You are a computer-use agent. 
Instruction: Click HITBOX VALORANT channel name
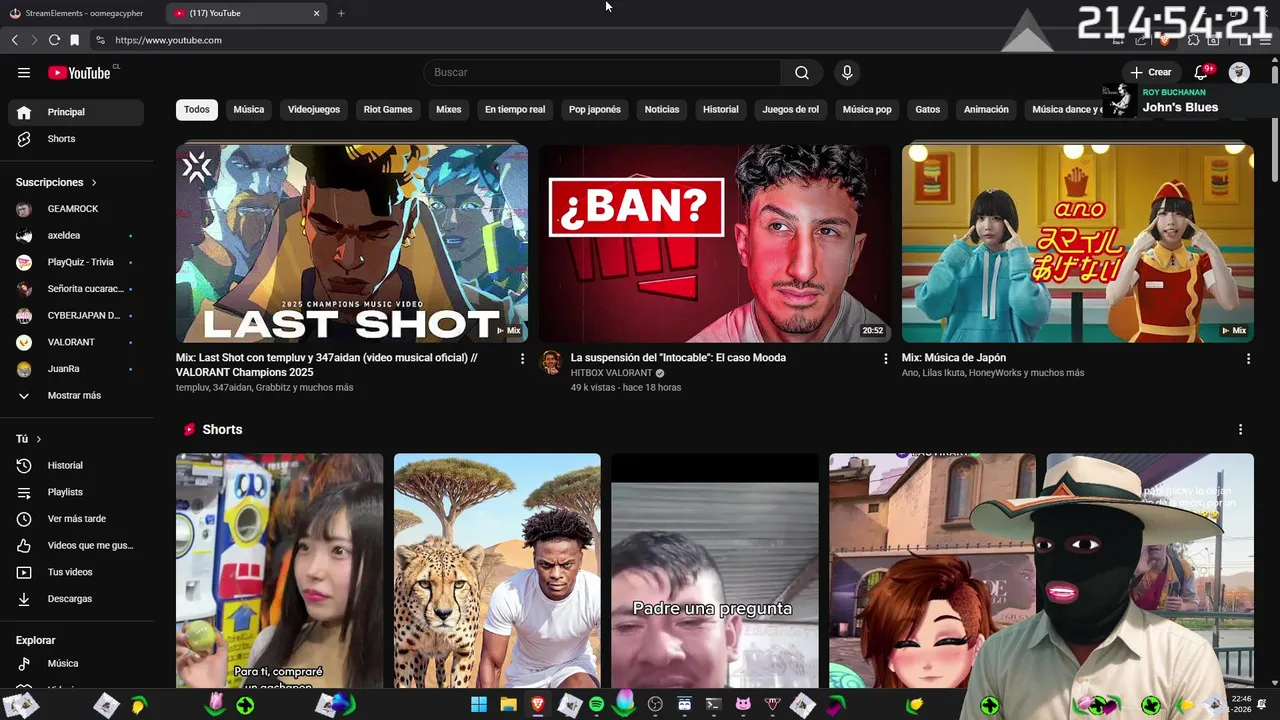point(612,373)
